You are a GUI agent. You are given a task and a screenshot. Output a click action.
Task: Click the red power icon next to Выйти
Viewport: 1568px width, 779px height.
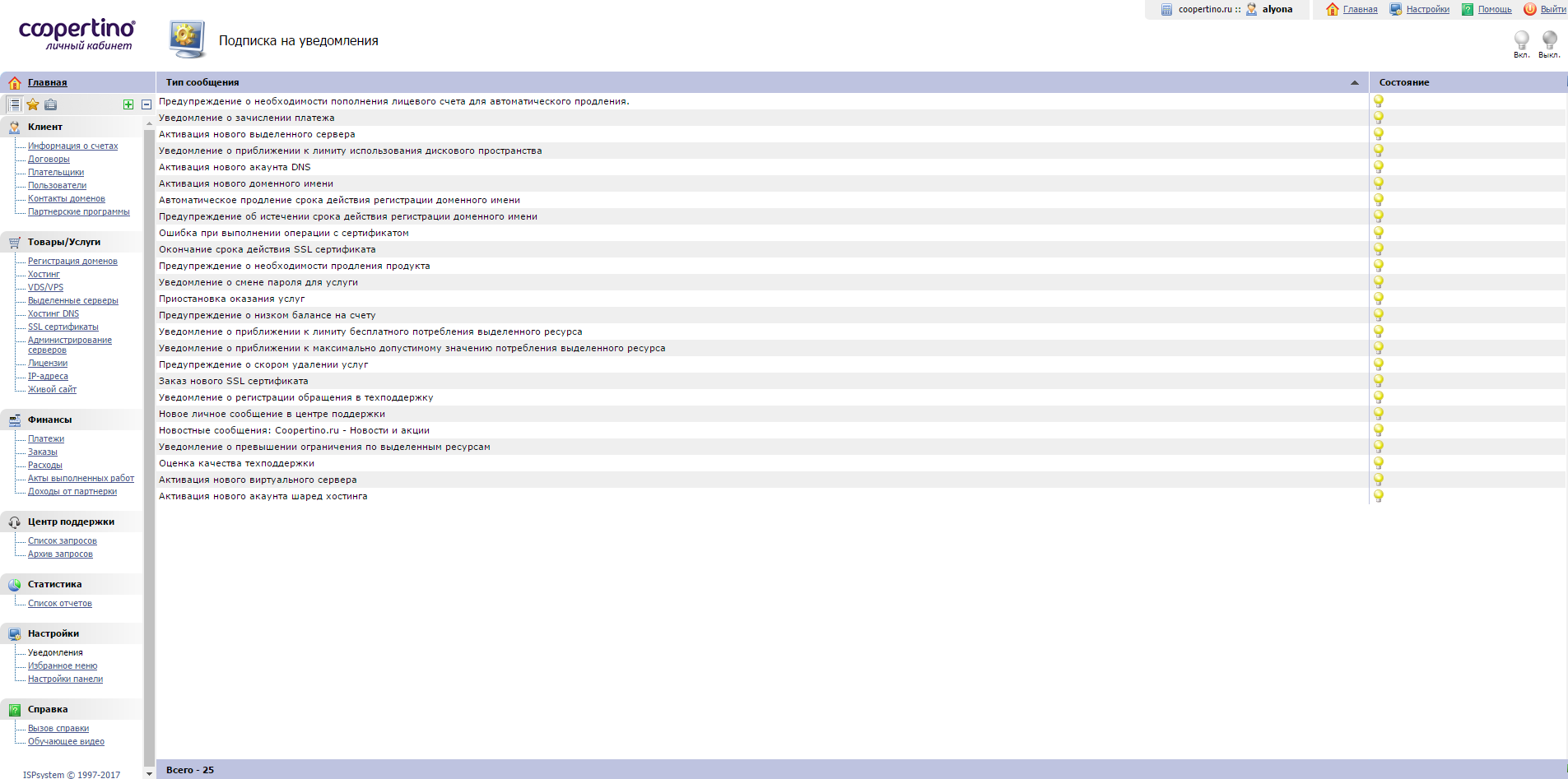(1530, 9)
